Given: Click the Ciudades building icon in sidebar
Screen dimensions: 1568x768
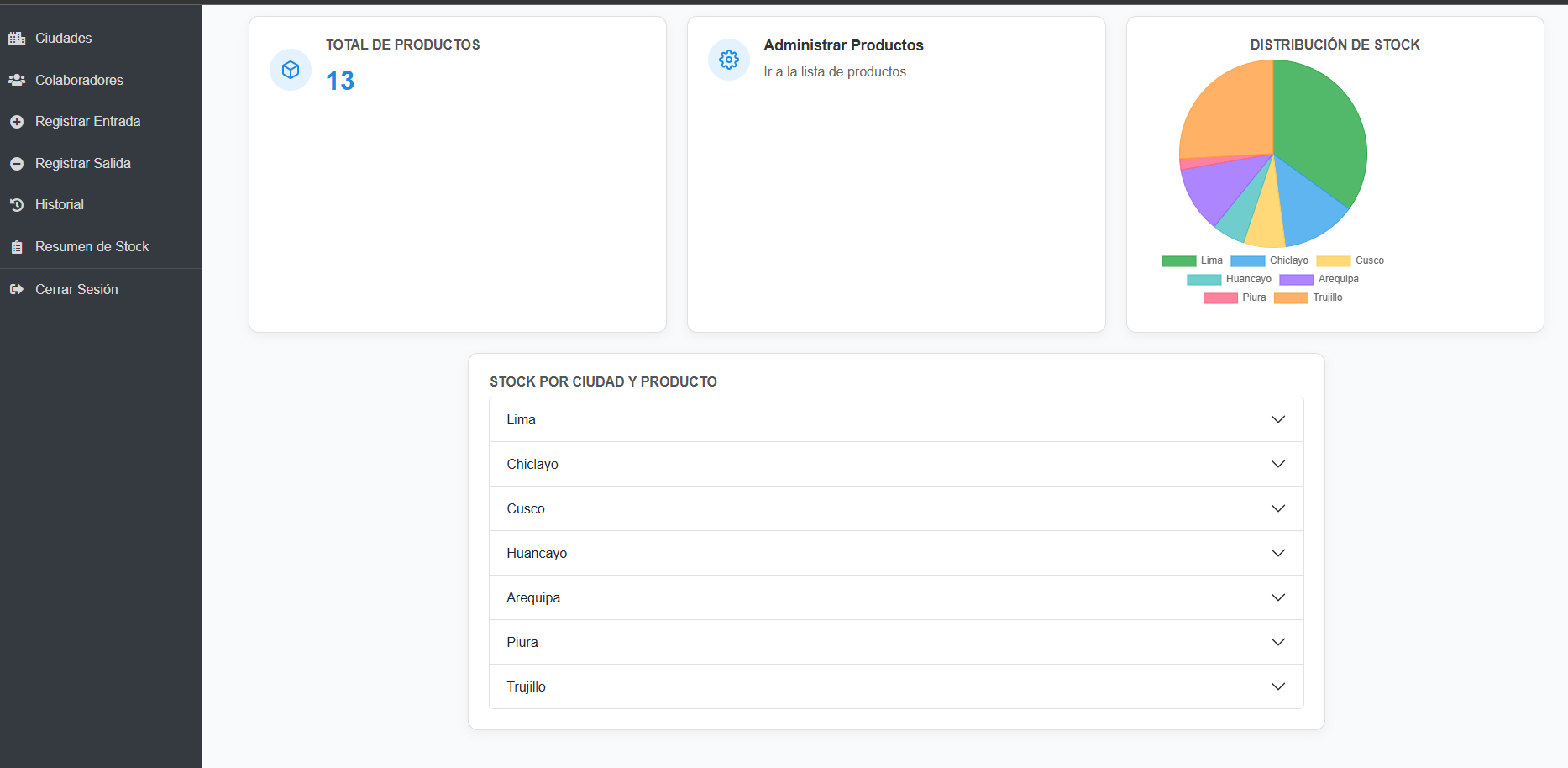Looking at the screenshot, I should pos(17,39).
